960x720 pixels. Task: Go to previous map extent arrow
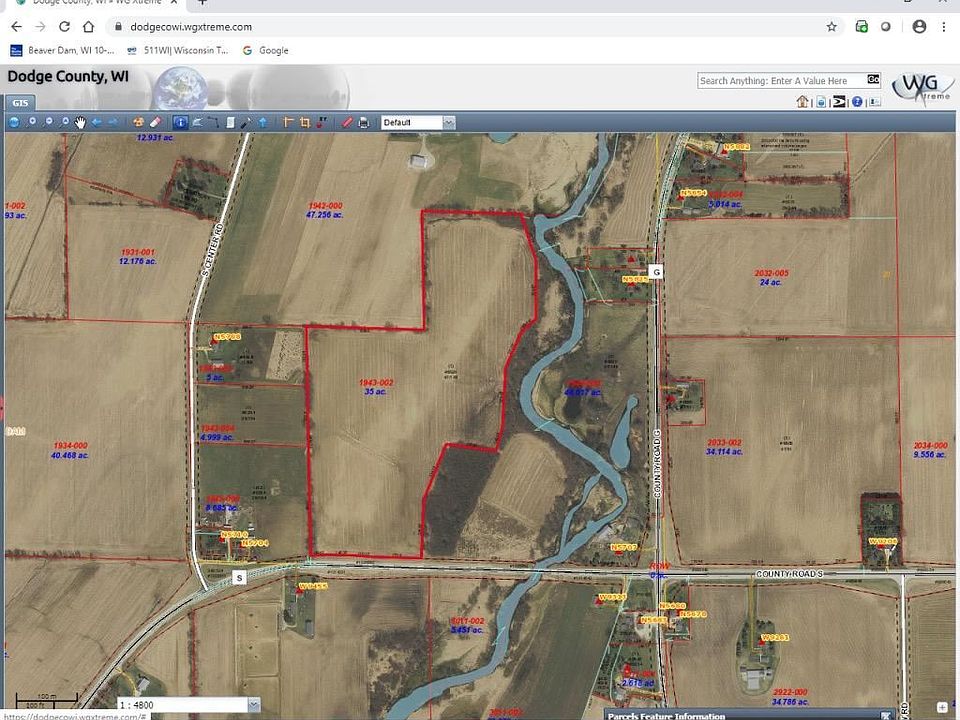(x=97, y=122)
